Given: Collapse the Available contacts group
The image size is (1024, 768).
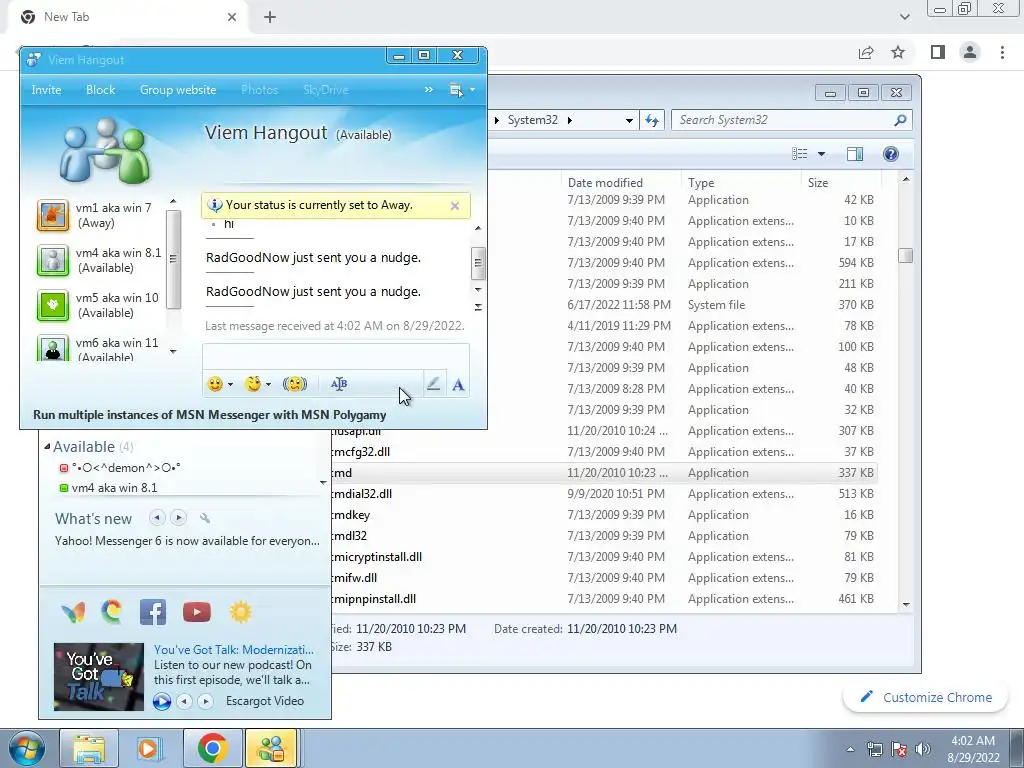Looking at the screenshot, I should 48,447.
